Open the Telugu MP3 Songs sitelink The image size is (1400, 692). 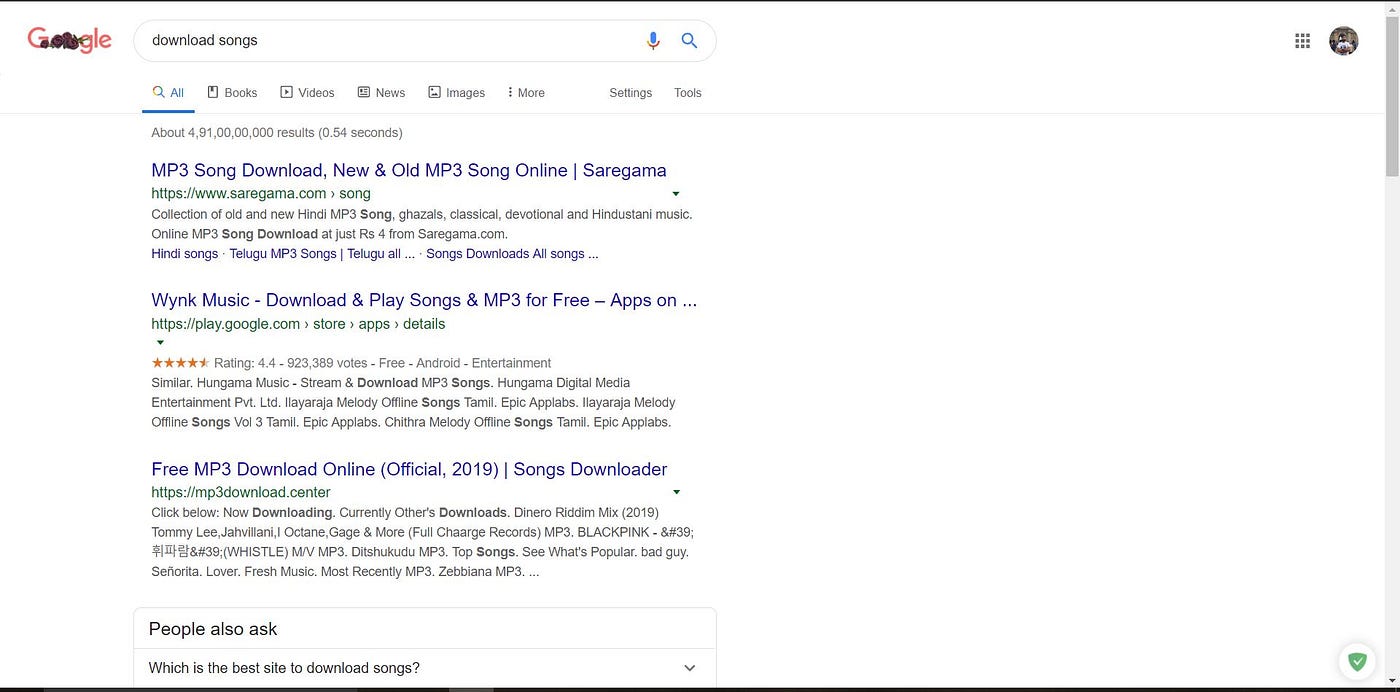pos(322,254)
